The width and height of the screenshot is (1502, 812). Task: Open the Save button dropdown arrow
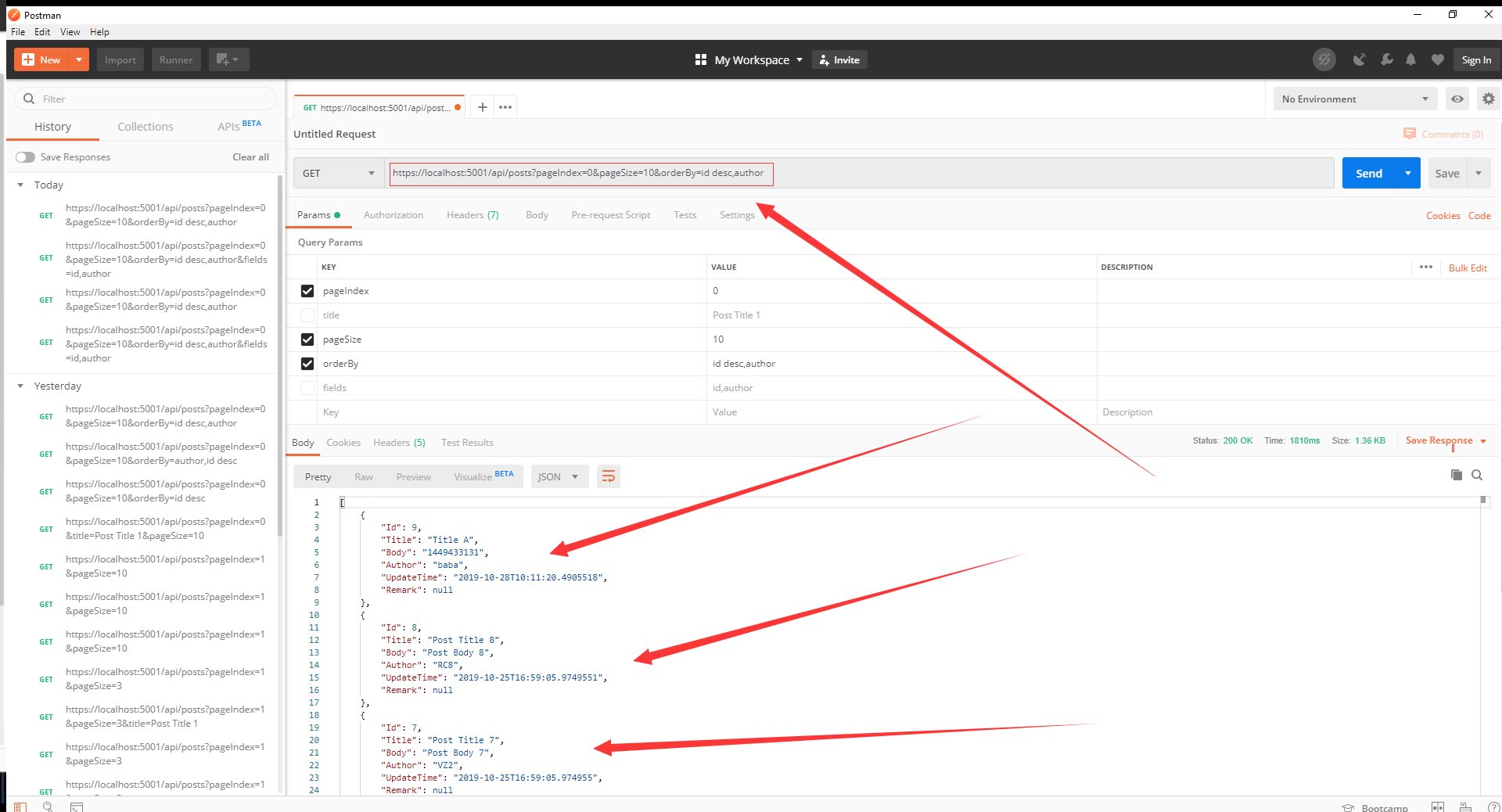click(1479, 173)
